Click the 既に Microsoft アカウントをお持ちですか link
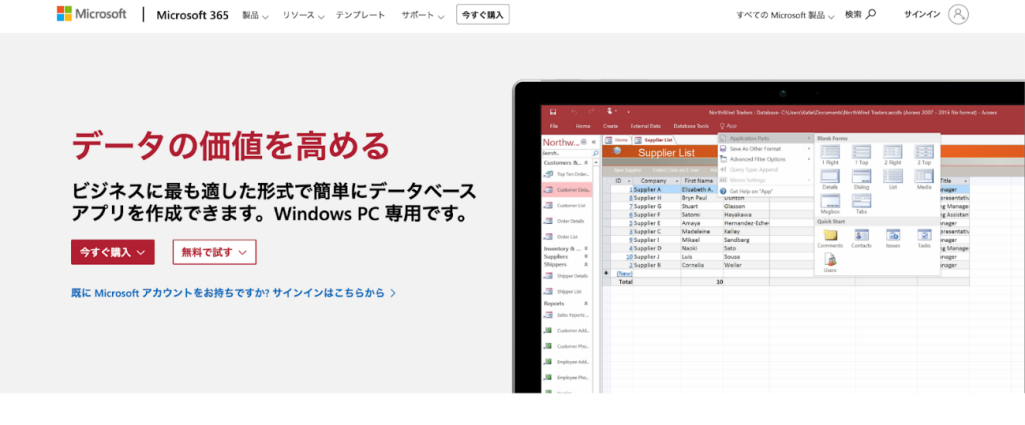1025x425 pixels. pos(233,293)
